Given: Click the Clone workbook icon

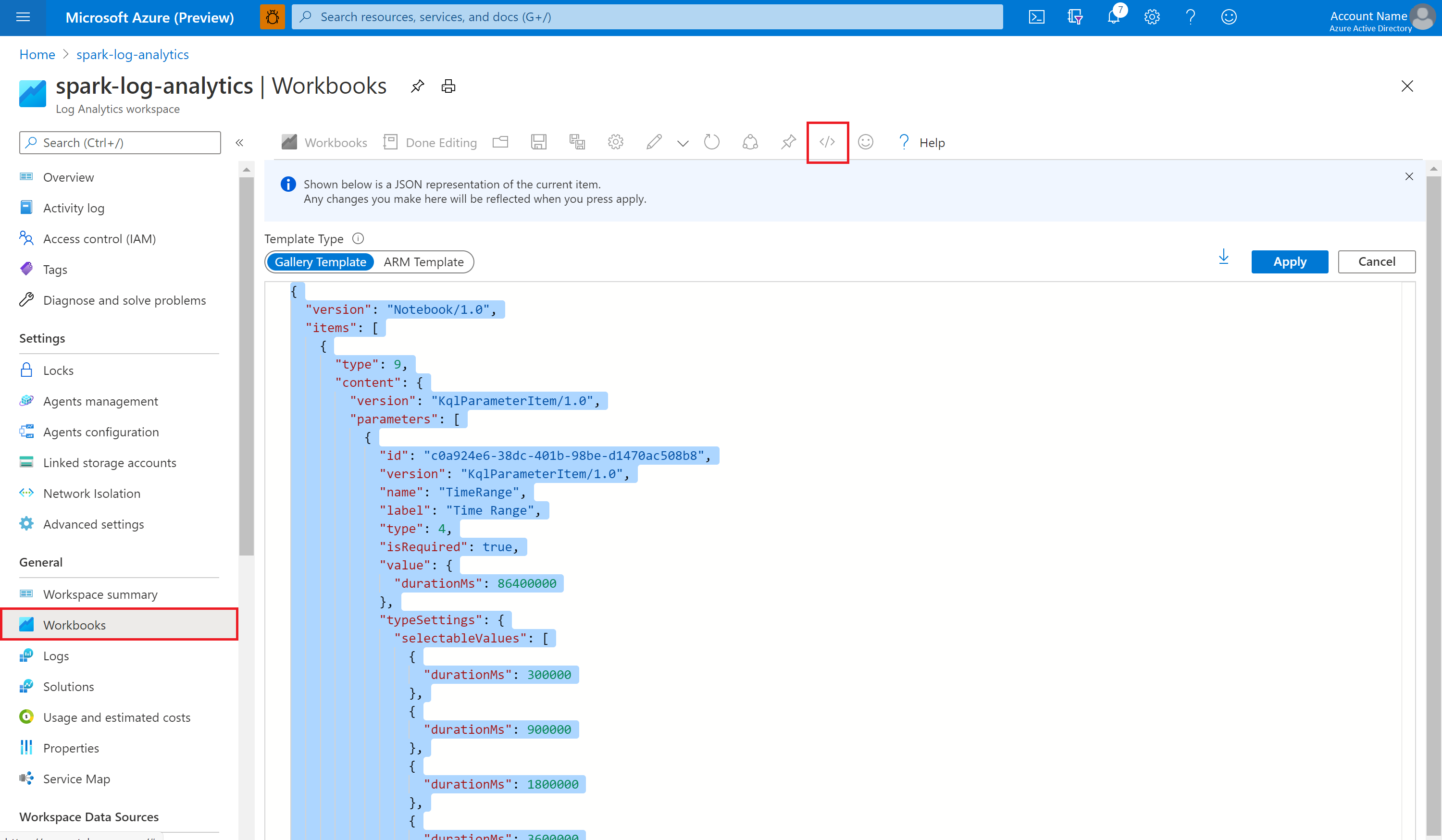Looking at the screenshot, I should pyautogui.click(x=578, y=142).
